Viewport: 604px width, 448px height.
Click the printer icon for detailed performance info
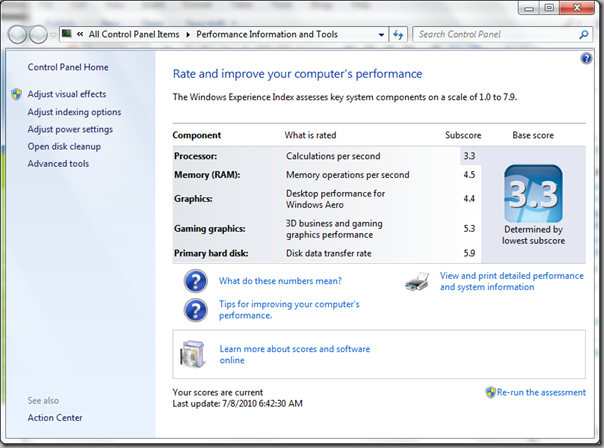tap(417, 282)
